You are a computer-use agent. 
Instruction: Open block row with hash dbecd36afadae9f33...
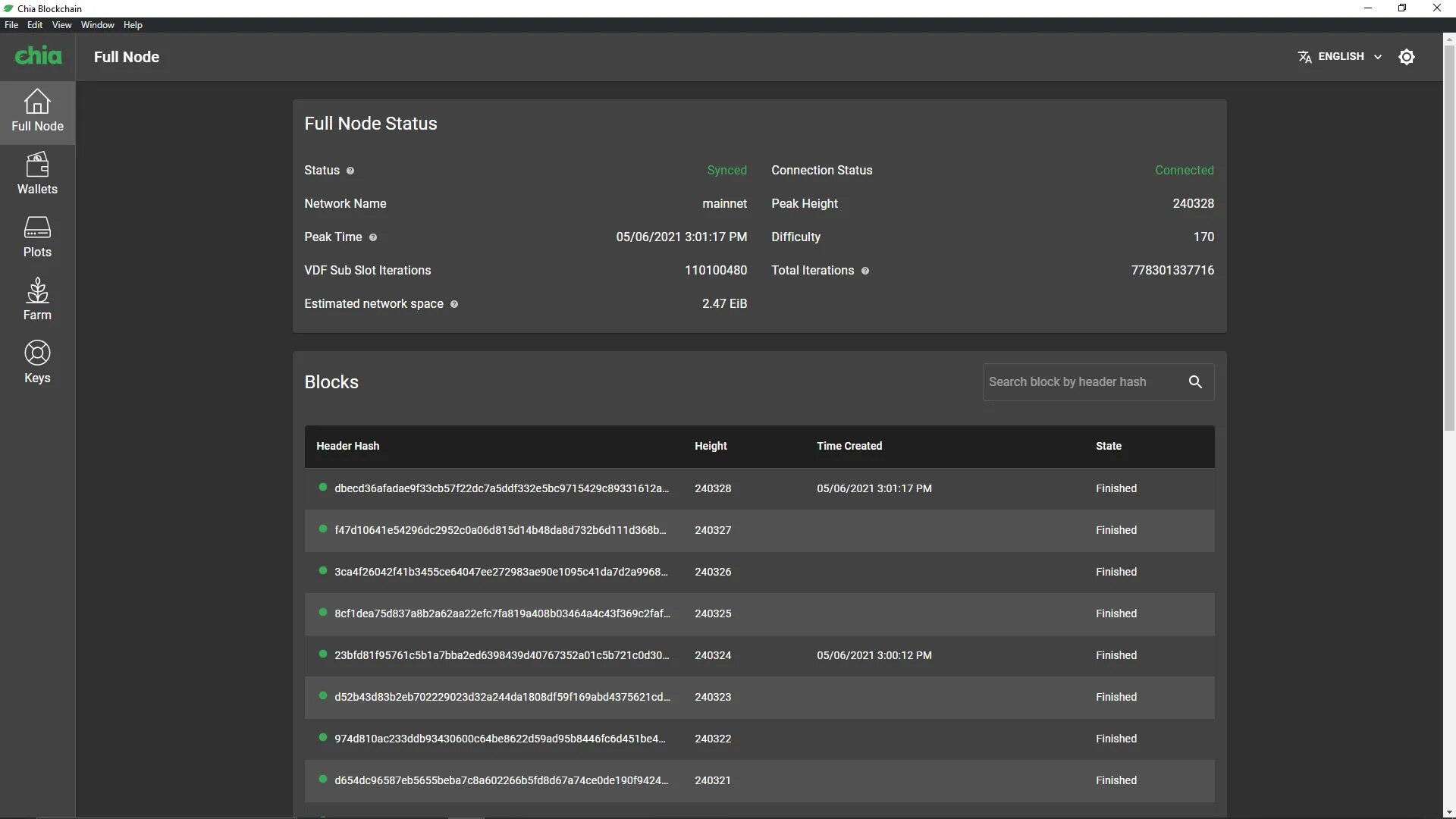[x=759, y=488]
